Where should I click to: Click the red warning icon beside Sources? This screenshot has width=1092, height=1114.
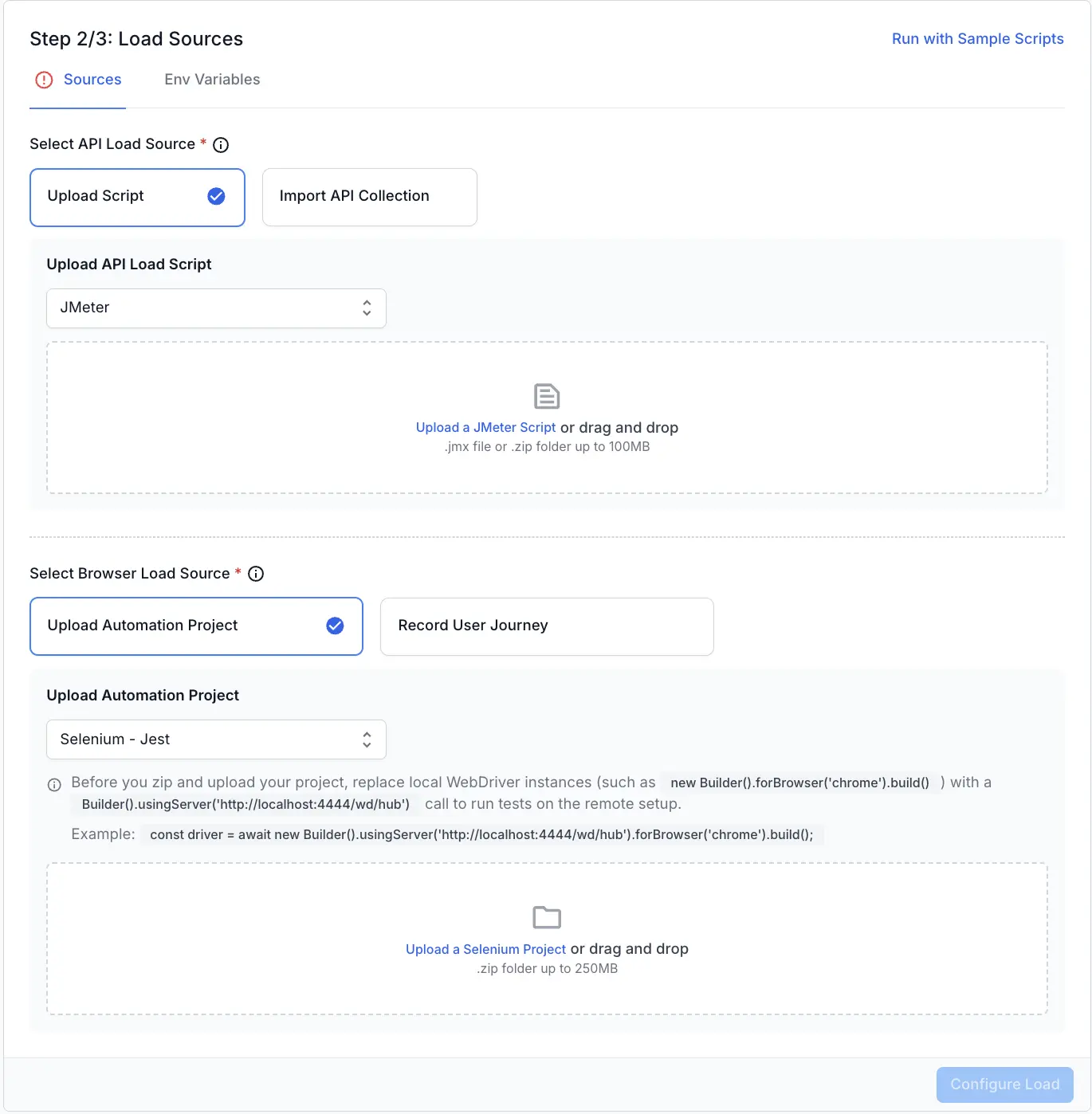[x=44, y=80]
